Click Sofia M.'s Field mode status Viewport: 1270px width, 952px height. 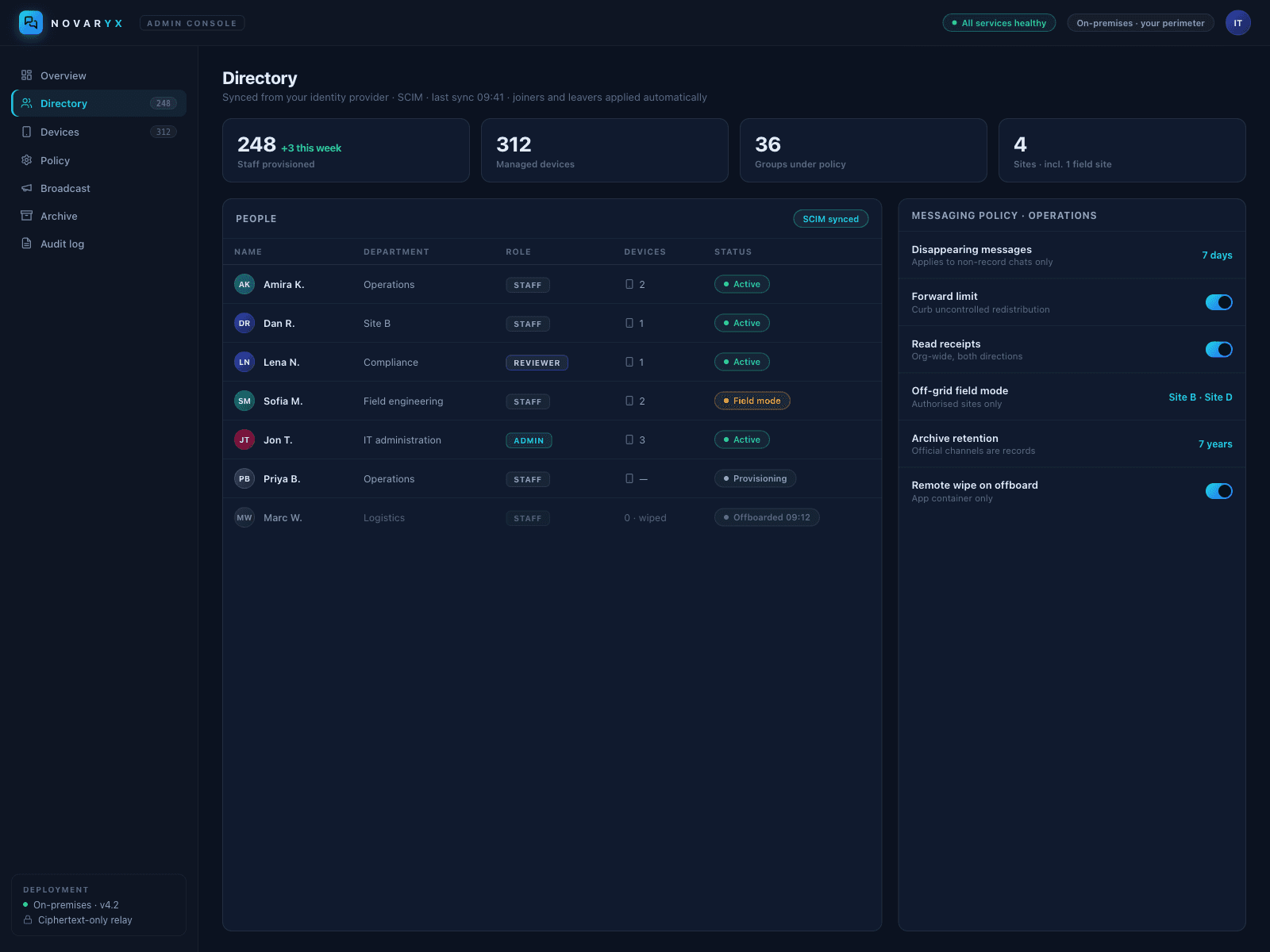pos(752,401)
